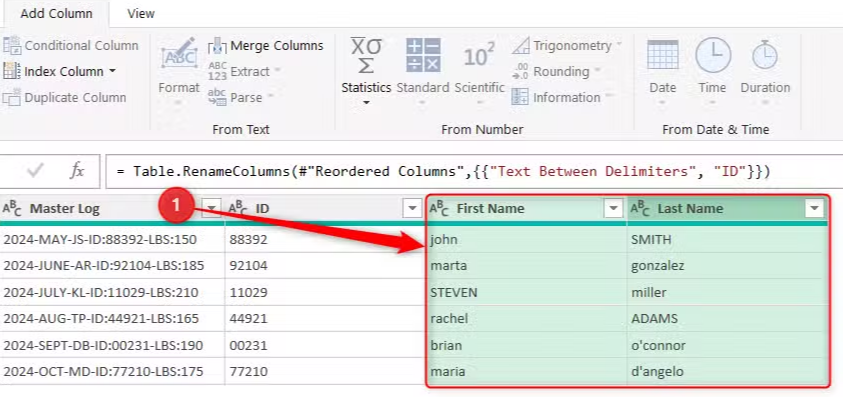Viewport: 843px width, 397px height.
Task: Expand the Index Column dropdown arrow
Action: point(112,71)
